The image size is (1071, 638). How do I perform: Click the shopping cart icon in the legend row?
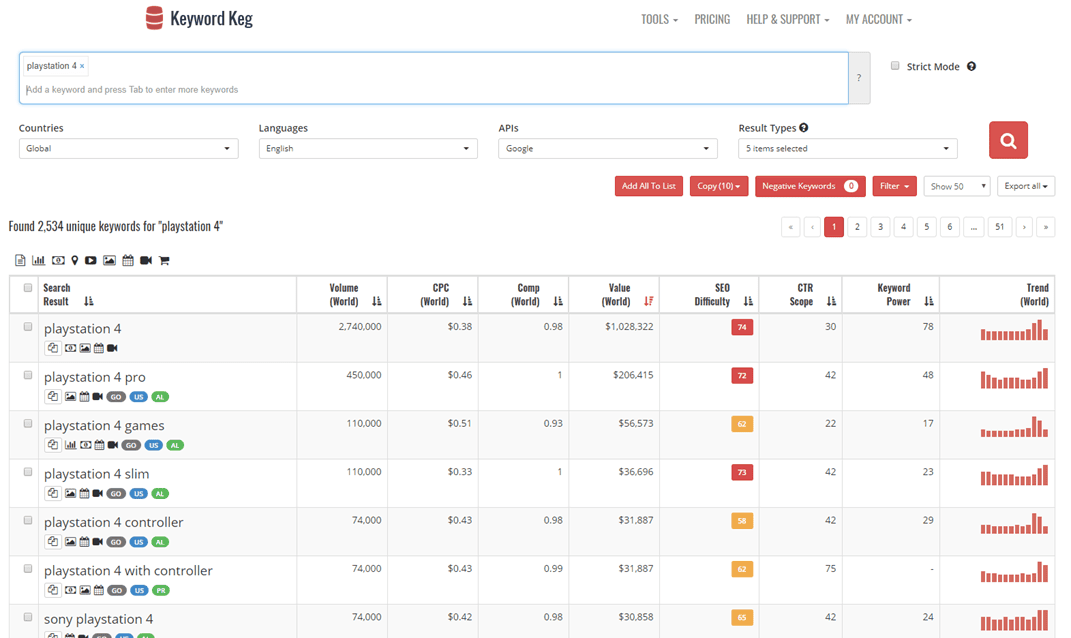(x=164, y=260)
